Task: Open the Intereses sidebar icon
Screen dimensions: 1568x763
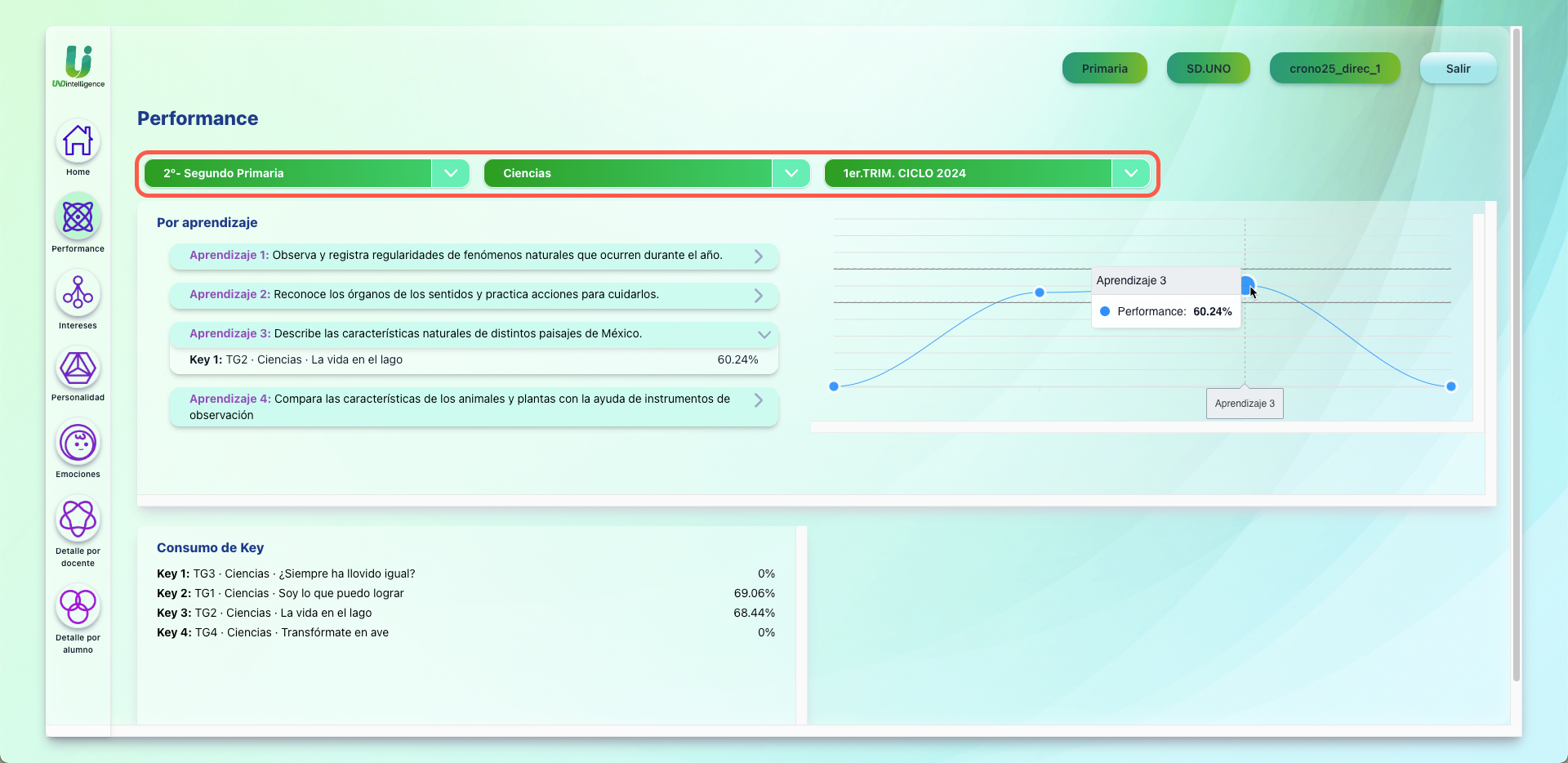Action: (78, 293)
